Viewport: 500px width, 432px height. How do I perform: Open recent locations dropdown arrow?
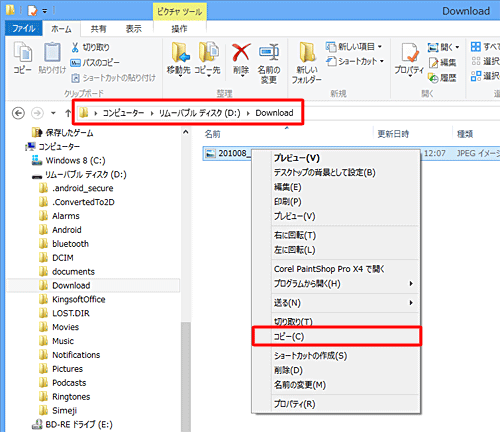(53, 113)
